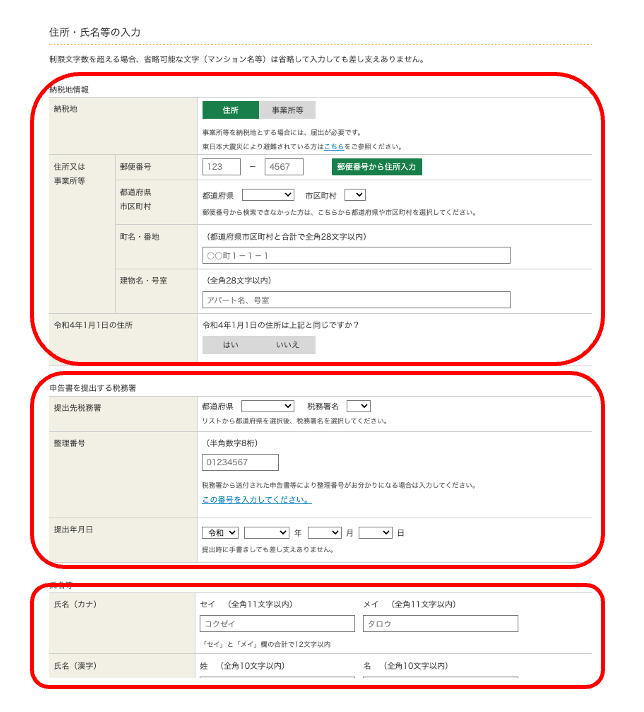Screen dimensions: 644x712
Task: Open the この番号を入力してください link
Action: pos(256,499)
